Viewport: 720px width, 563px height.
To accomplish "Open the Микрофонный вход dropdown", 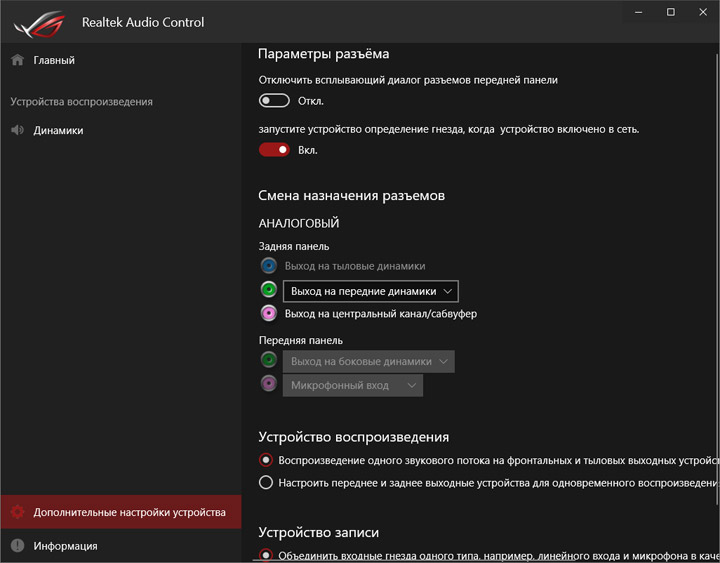I will [x=353, y=385].
